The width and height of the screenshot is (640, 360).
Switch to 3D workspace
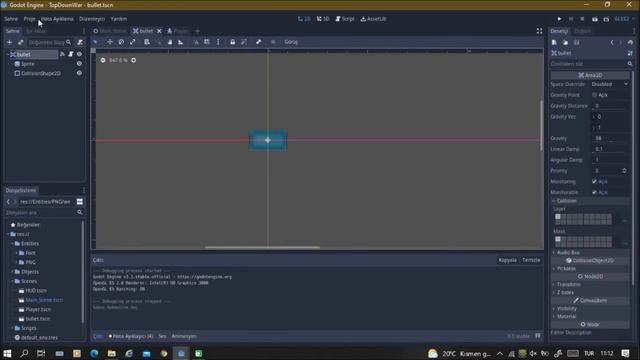tap(323, 19)
